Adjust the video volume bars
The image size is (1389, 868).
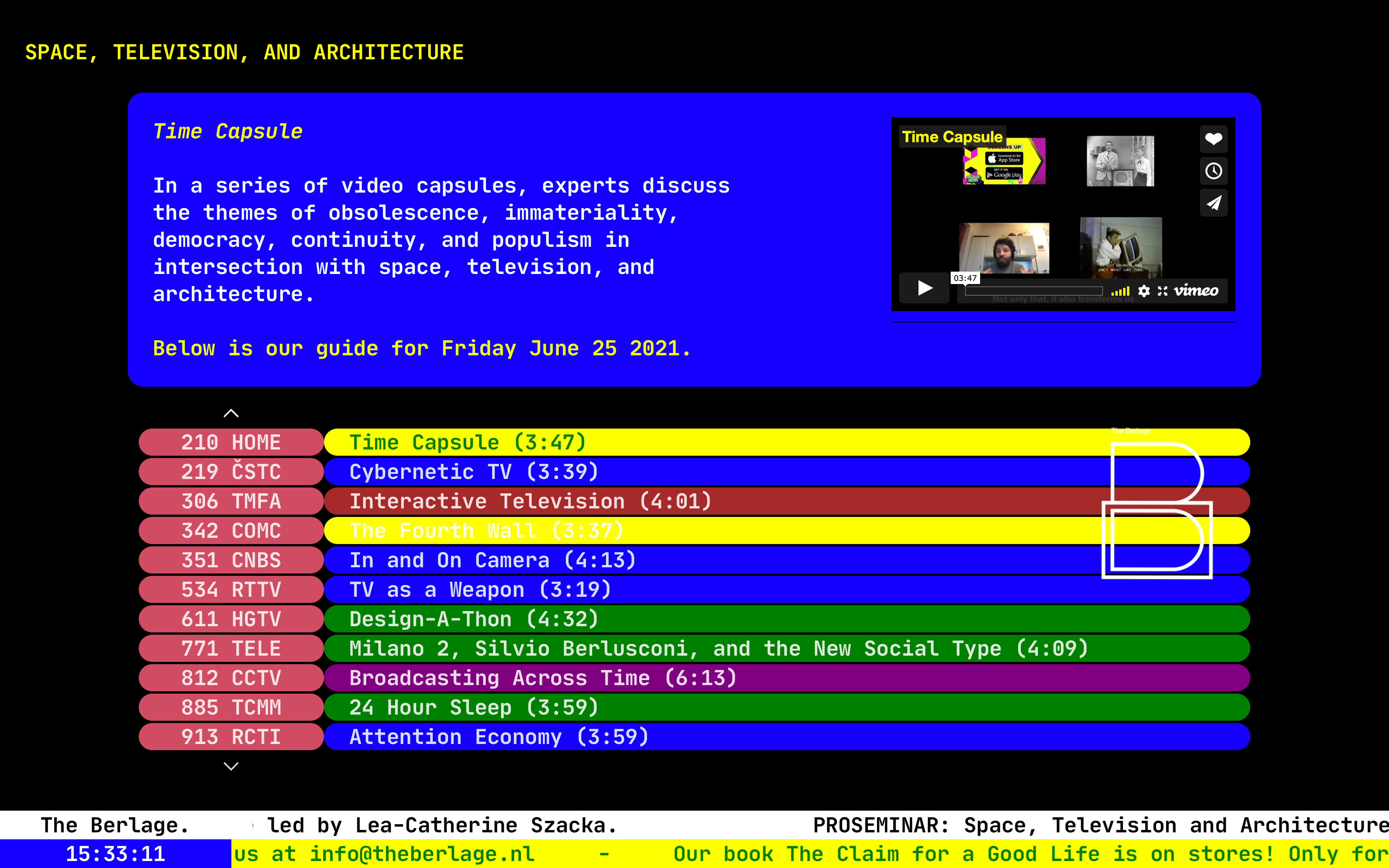[1120, 292]
